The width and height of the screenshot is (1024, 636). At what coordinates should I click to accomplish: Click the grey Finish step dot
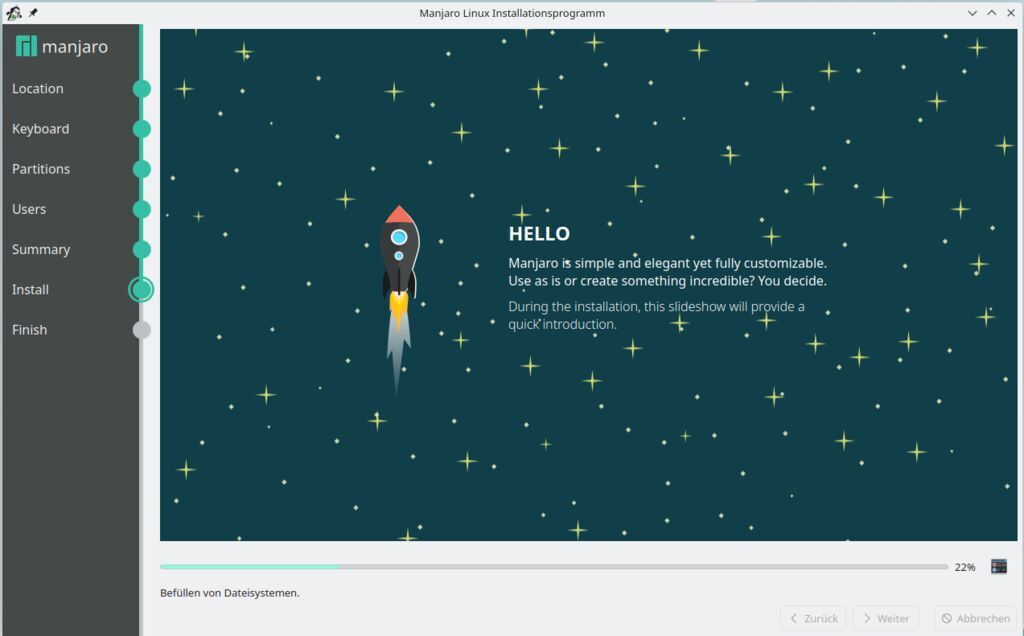coord(142,330)
